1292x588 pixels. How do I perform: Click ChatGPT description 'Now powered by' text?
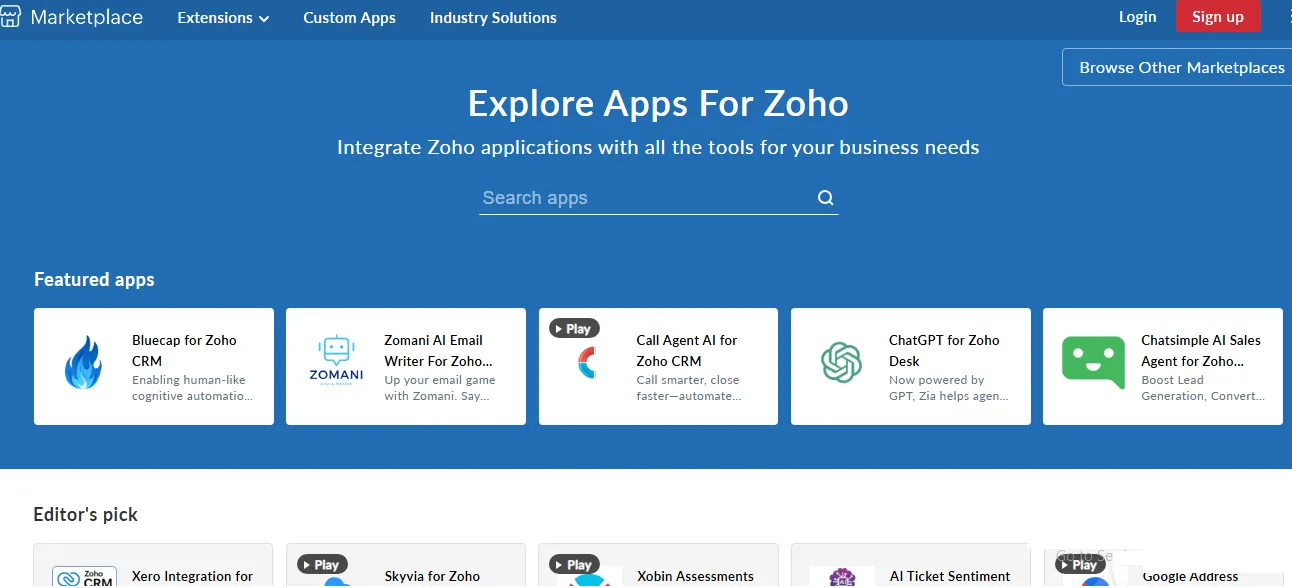[936, 380]
